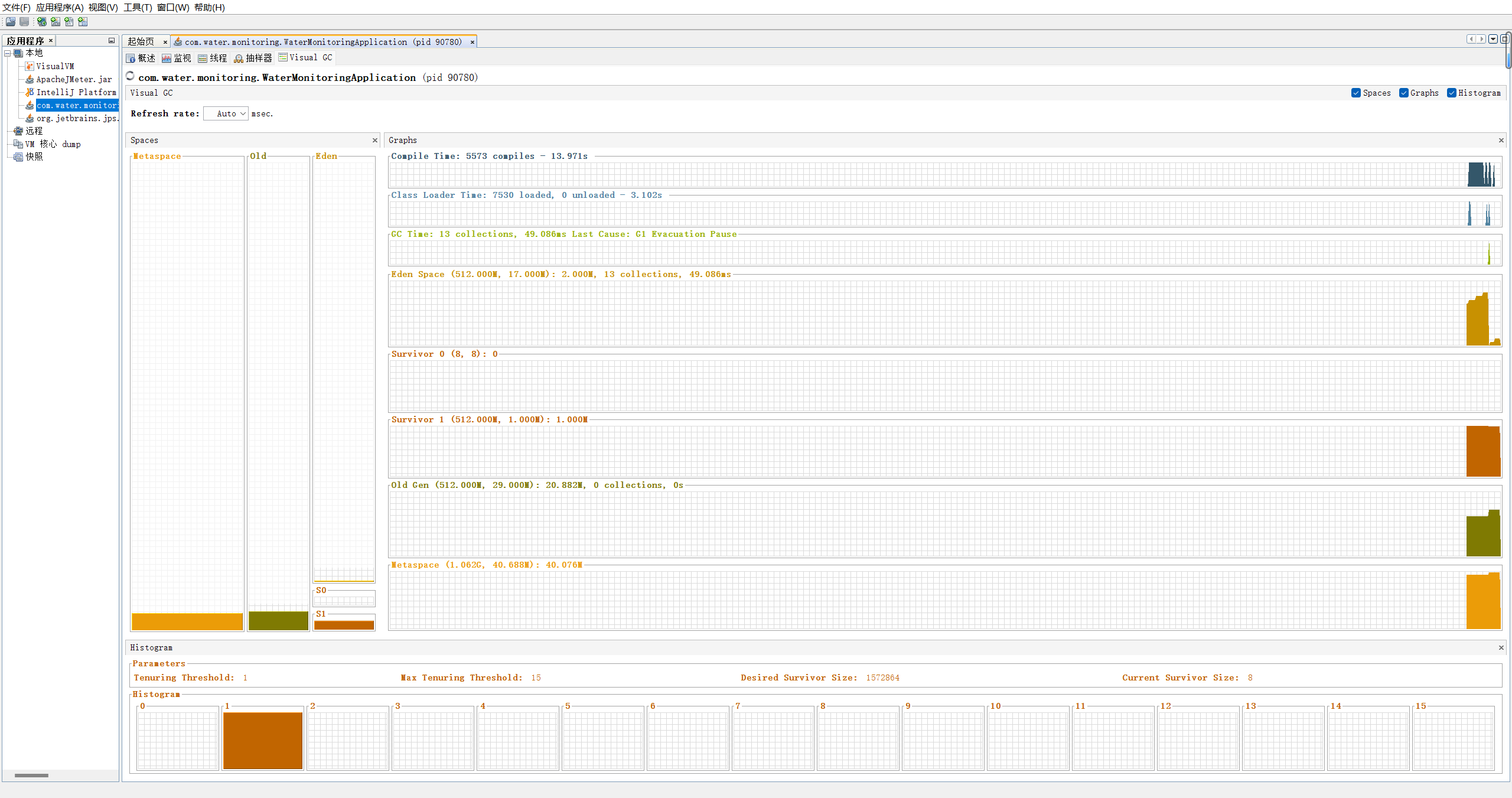Click the vertical scrollbar thumb at top right
Screen dimensions: 1512x798
click(x=1508, y=50)
